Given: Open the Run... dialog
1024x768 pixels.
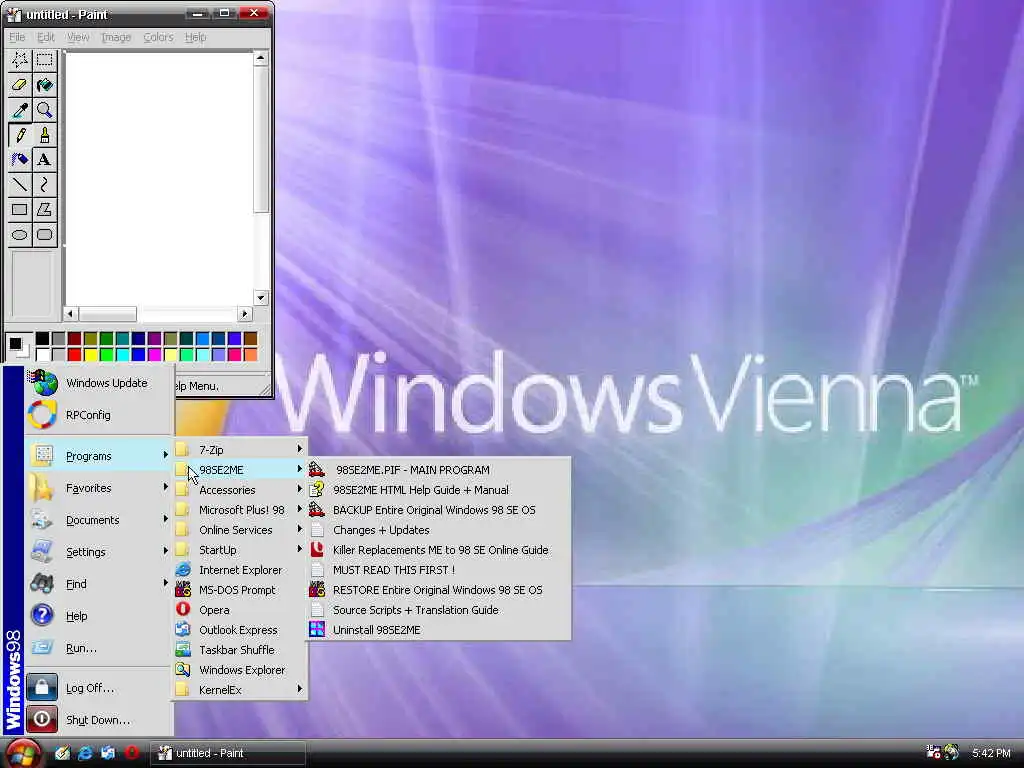Looking at the screenshot, I should pos(99,648).
